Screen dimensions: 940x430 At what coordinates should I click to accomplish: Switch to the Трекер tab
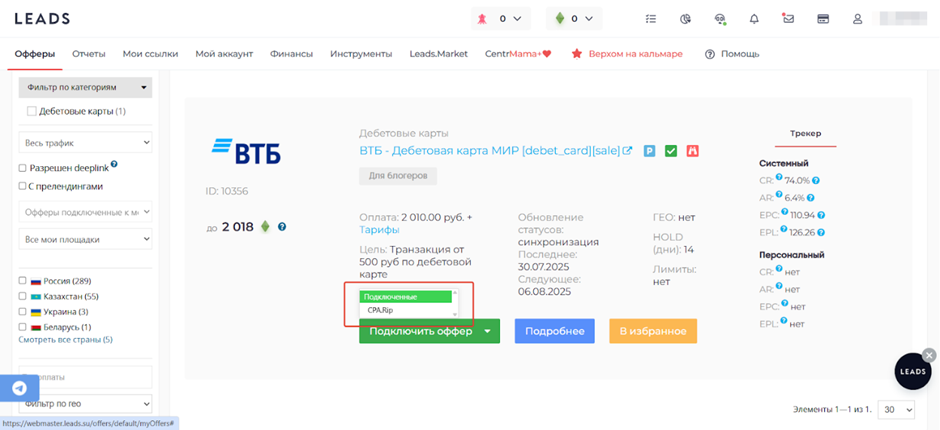[805, 133]
